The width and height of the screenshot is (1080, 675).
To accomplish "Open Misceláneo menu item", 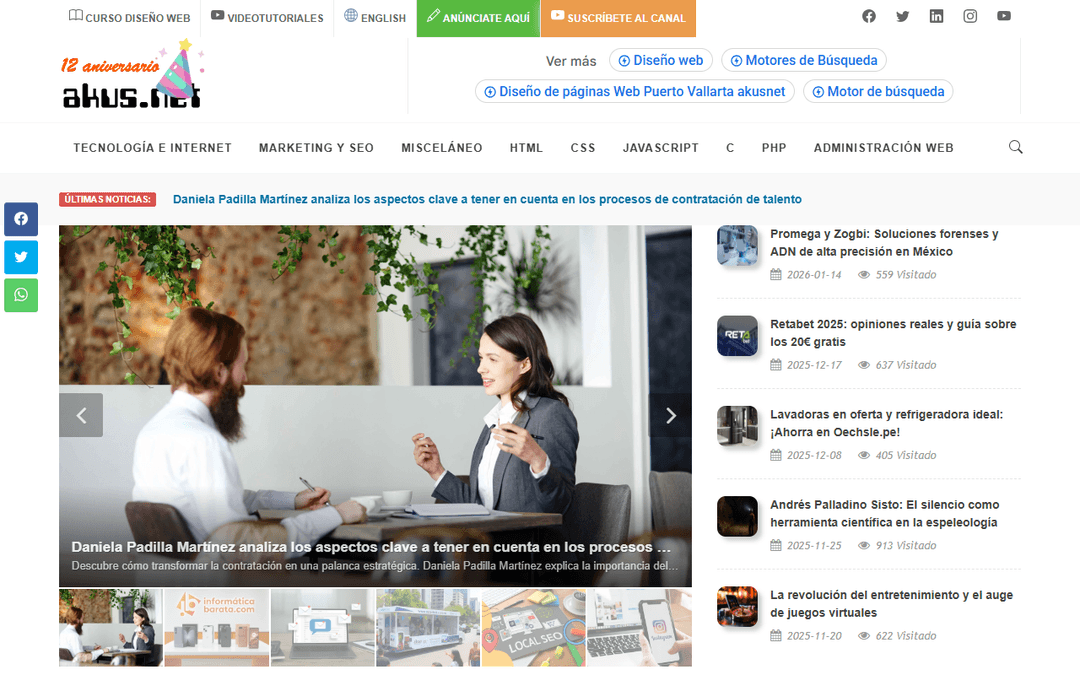I will pyautogui.click(x=442, y=148).
